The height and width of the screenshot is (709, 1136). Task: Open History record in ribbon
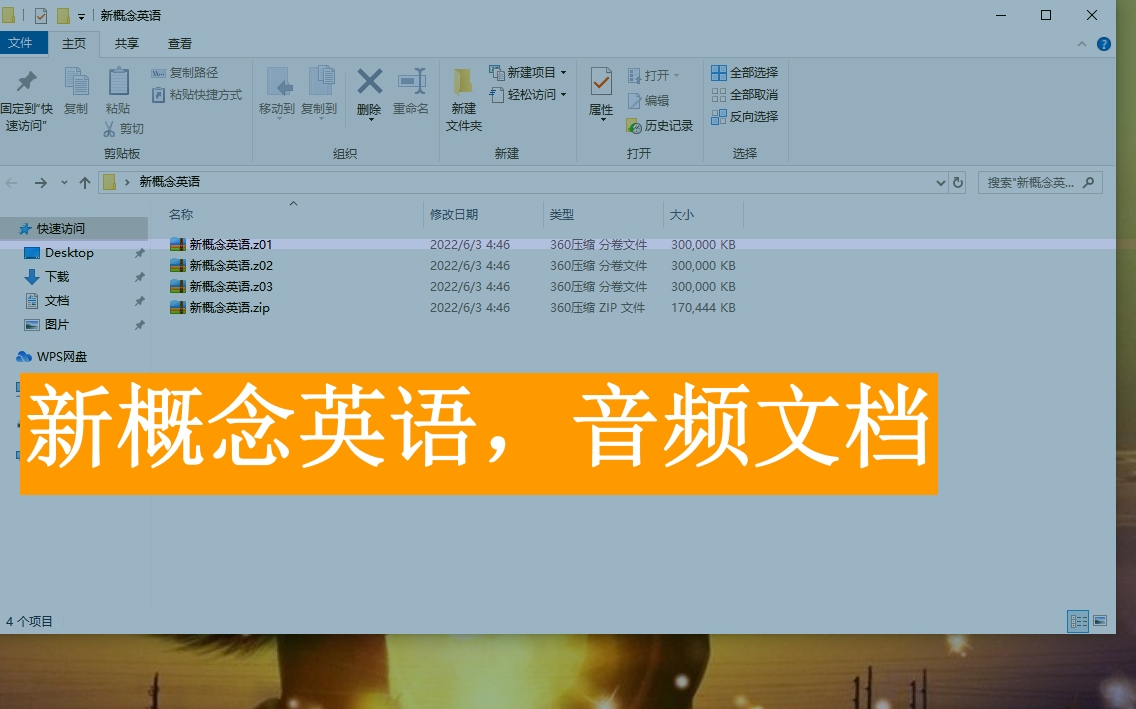click(660, 126)
